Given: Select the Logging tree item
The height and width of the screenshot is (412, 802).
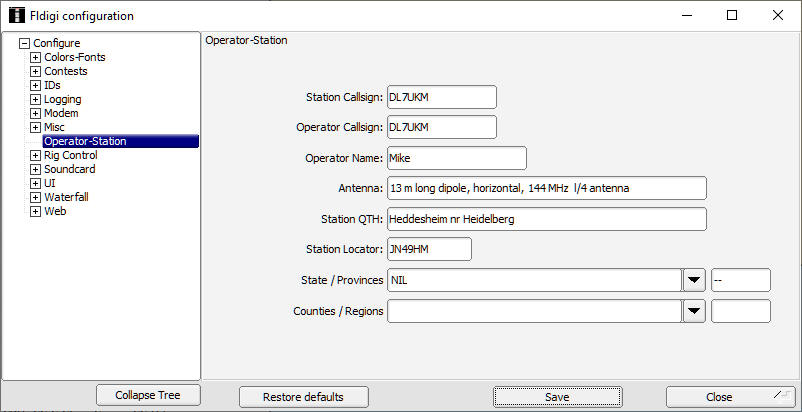Looking at the screenshot, I should [62, 99].
